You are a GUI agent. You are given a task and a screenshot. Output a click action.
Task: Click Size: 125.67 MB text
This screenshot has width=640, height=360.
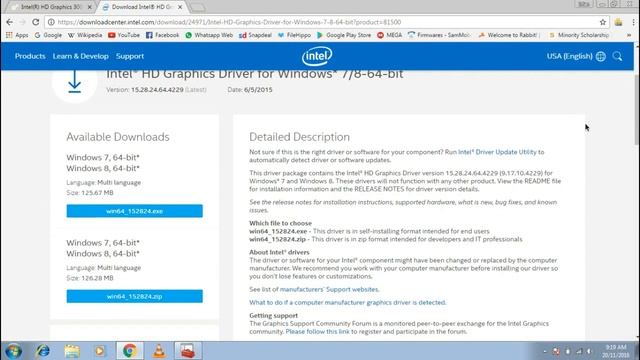point(90,193)
